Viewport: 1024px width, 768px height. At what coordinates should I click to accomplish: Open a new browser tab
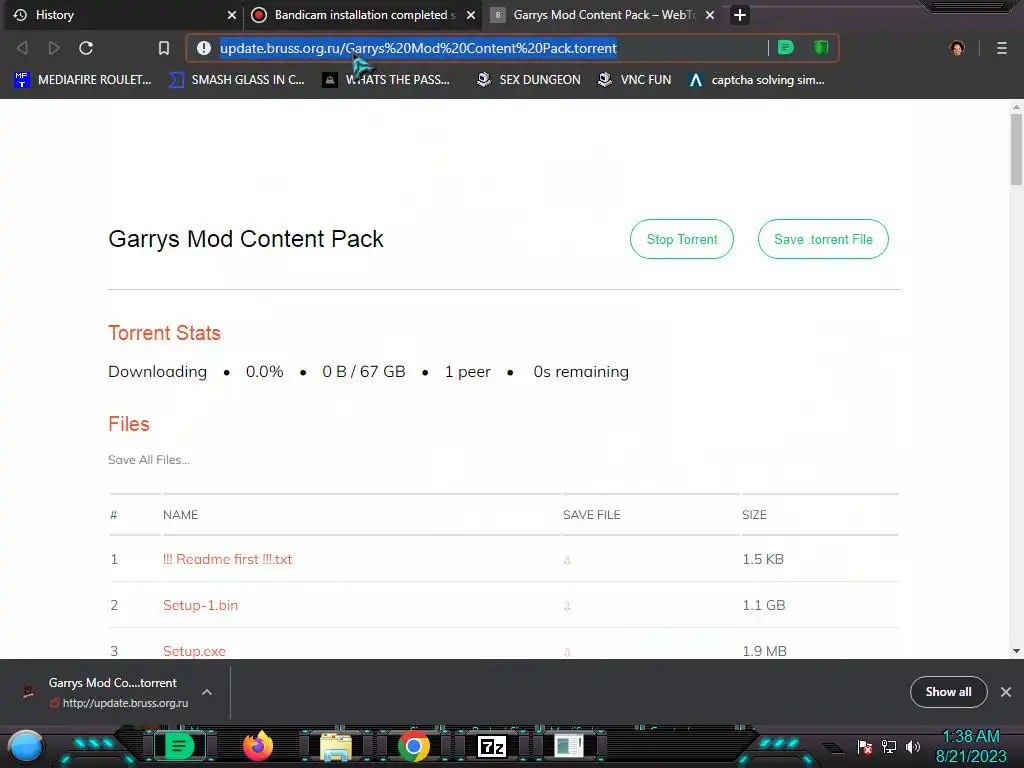[x=739, y=15]
